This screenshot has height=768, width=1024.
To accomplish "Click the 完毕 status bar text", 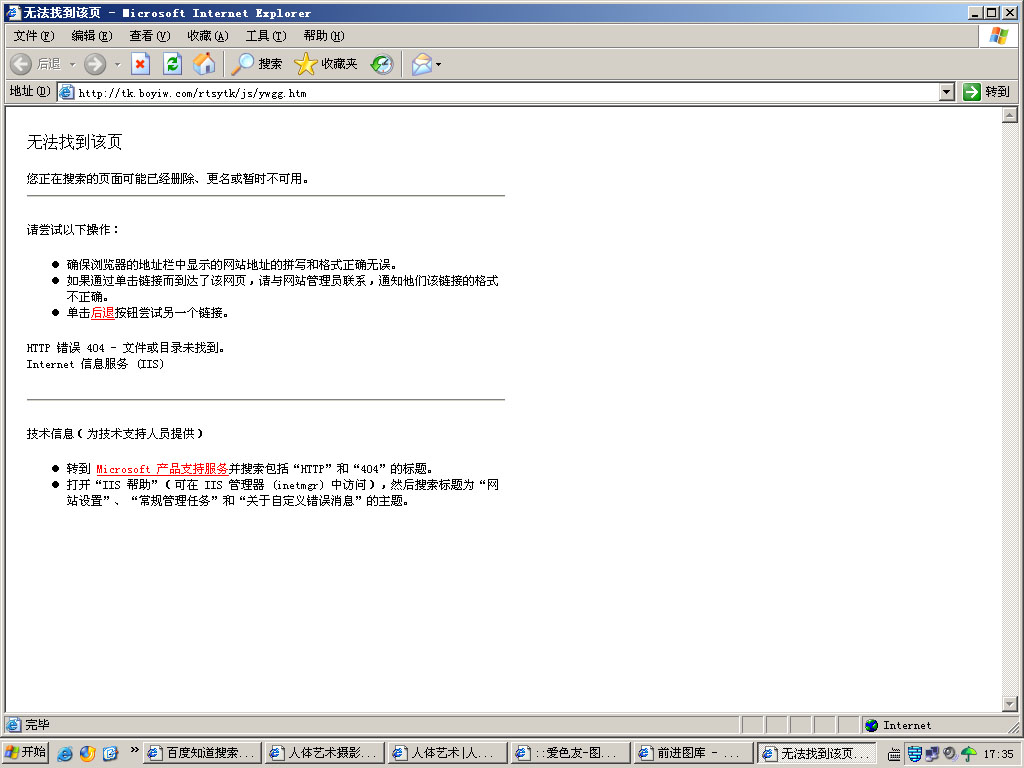I will tap(37, 725).
